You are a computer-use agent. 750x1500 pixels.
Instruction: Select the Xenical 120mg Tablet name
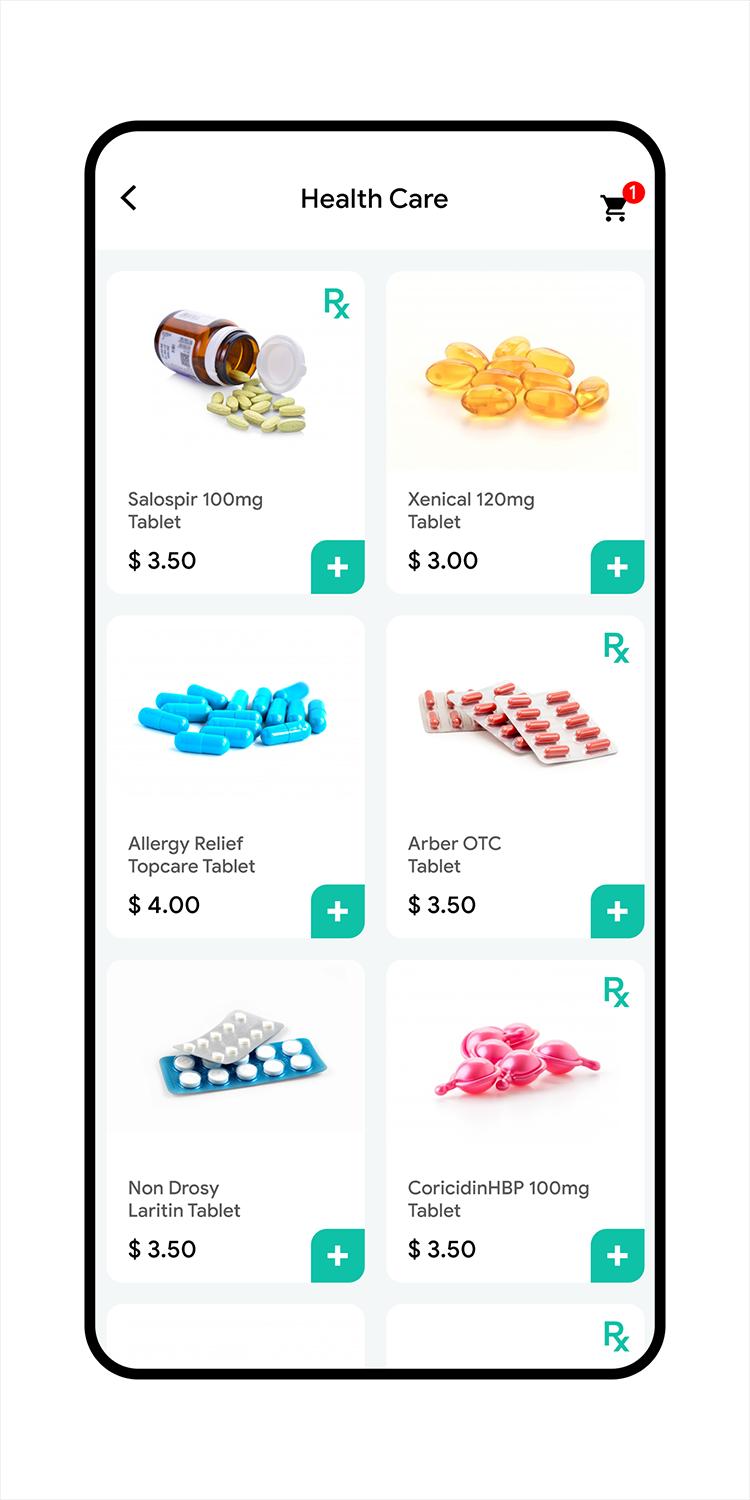[471, 510]
